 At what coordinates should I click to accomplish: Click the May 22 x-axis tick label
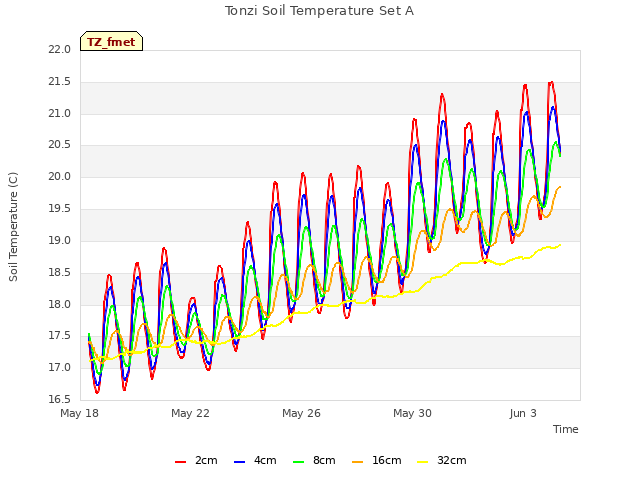pos(190,413)
